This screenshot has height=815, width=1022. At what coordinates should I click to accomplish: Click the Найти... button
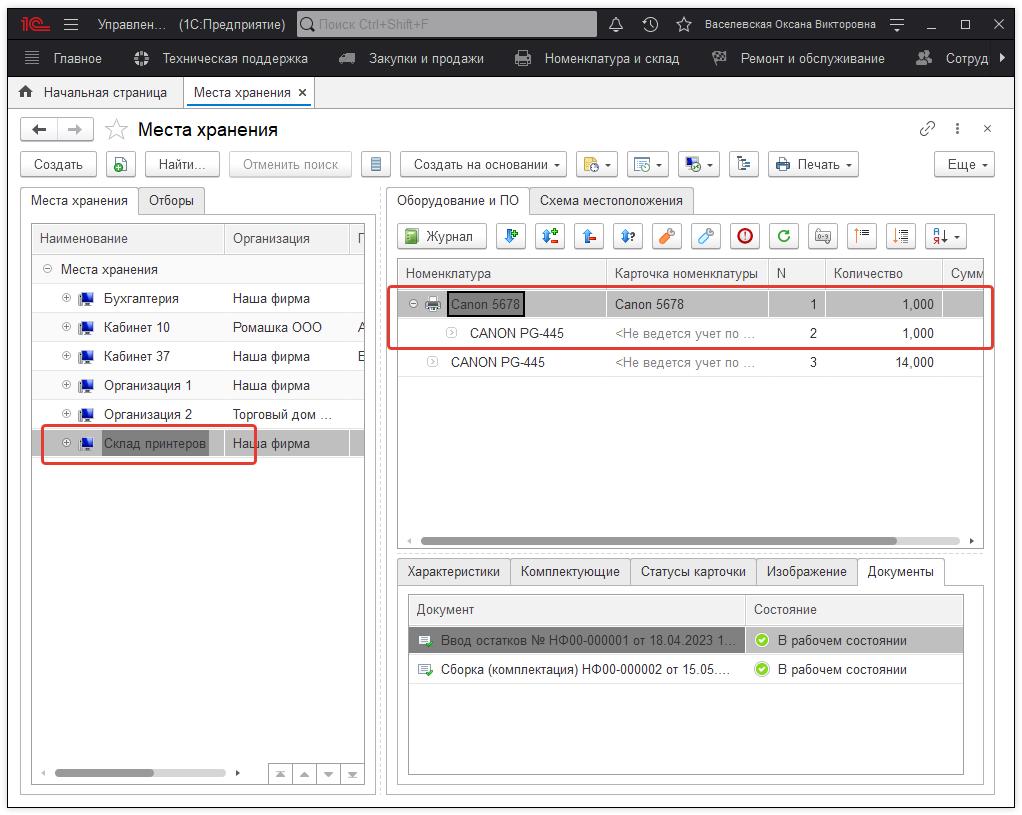tap(182, 165)
